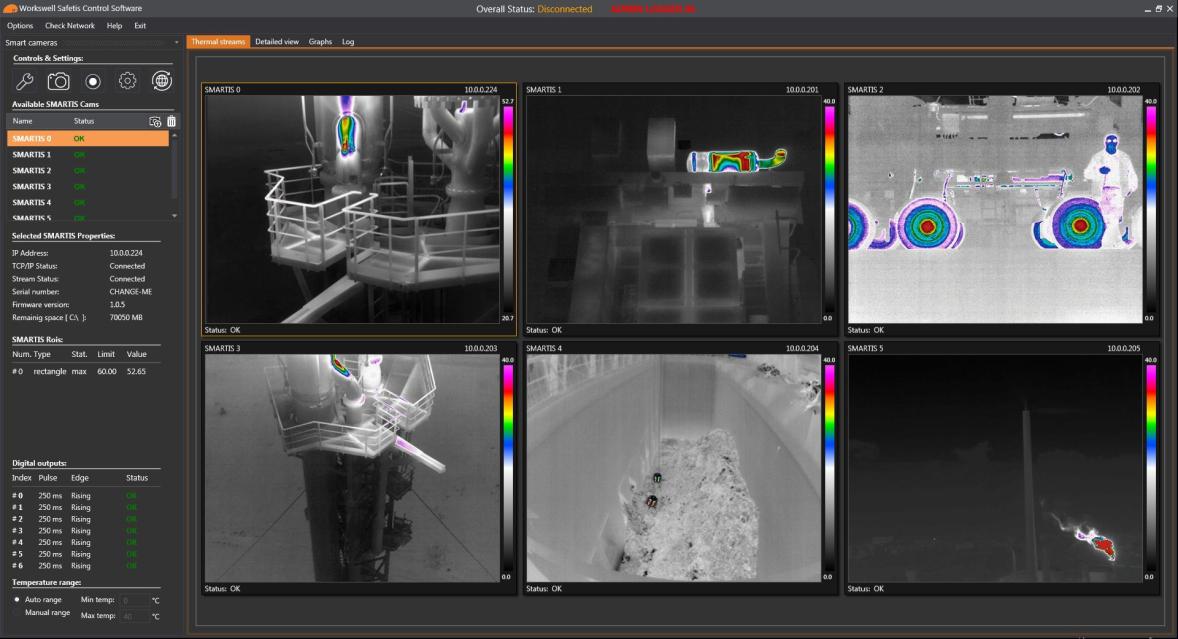Select SMARTIS 2 in the camera list
Viewport: 1178px width, 639px height.
[x=88, y=170]
